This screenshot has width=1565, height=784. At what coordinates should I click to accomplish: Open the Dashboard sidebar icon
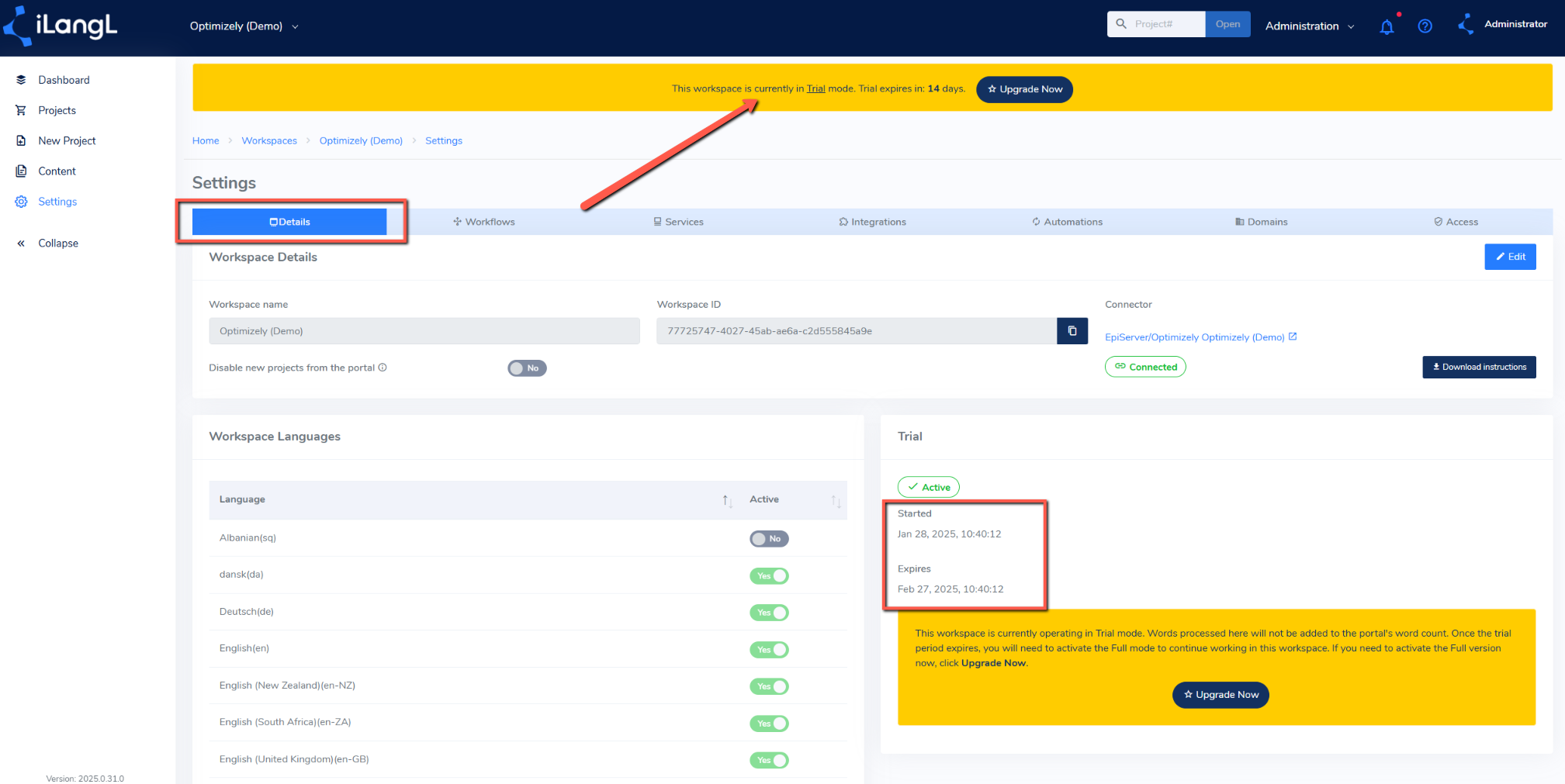tap(21, 80)
